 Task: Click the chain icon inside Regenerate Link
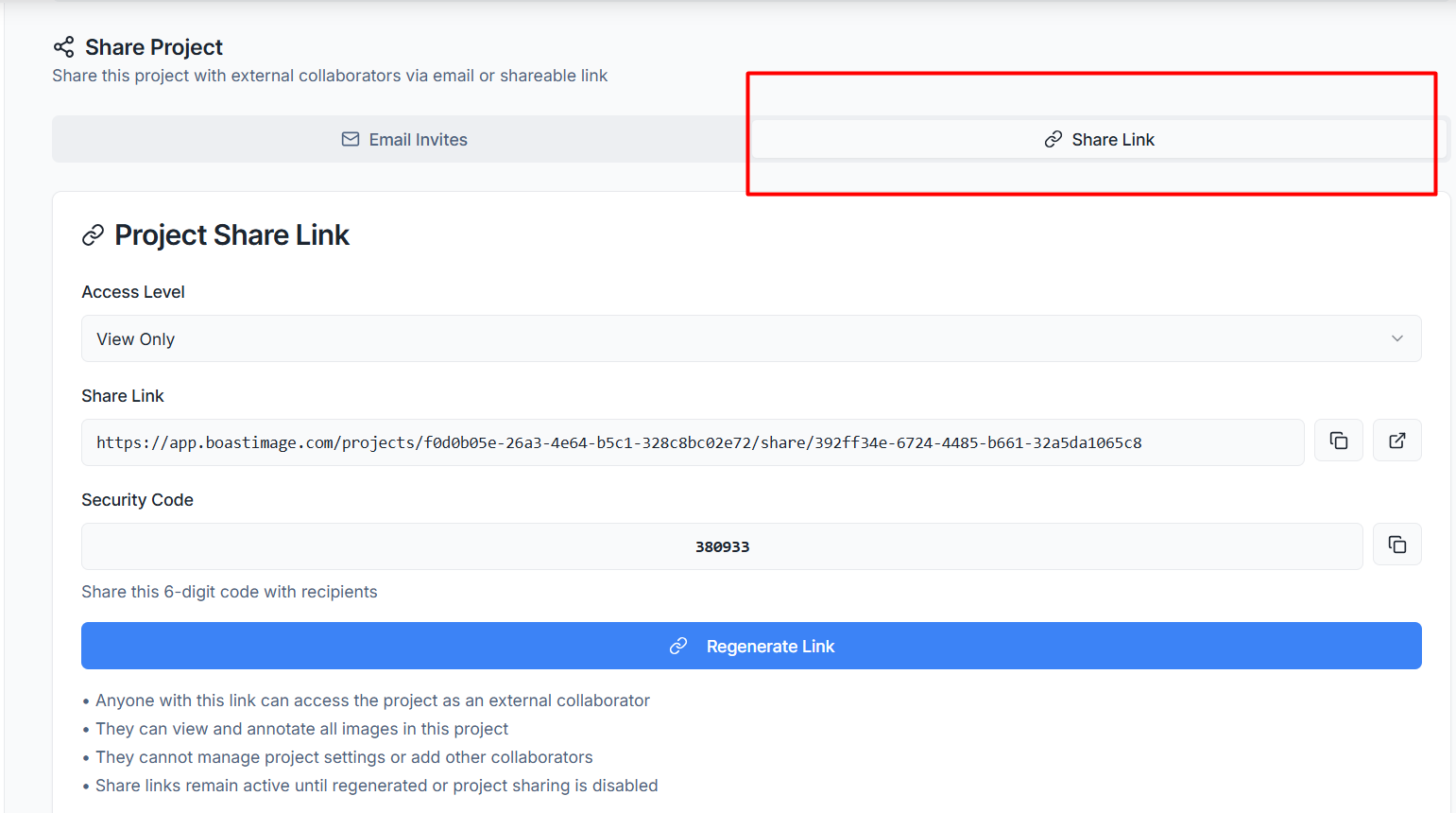[678, 647]
